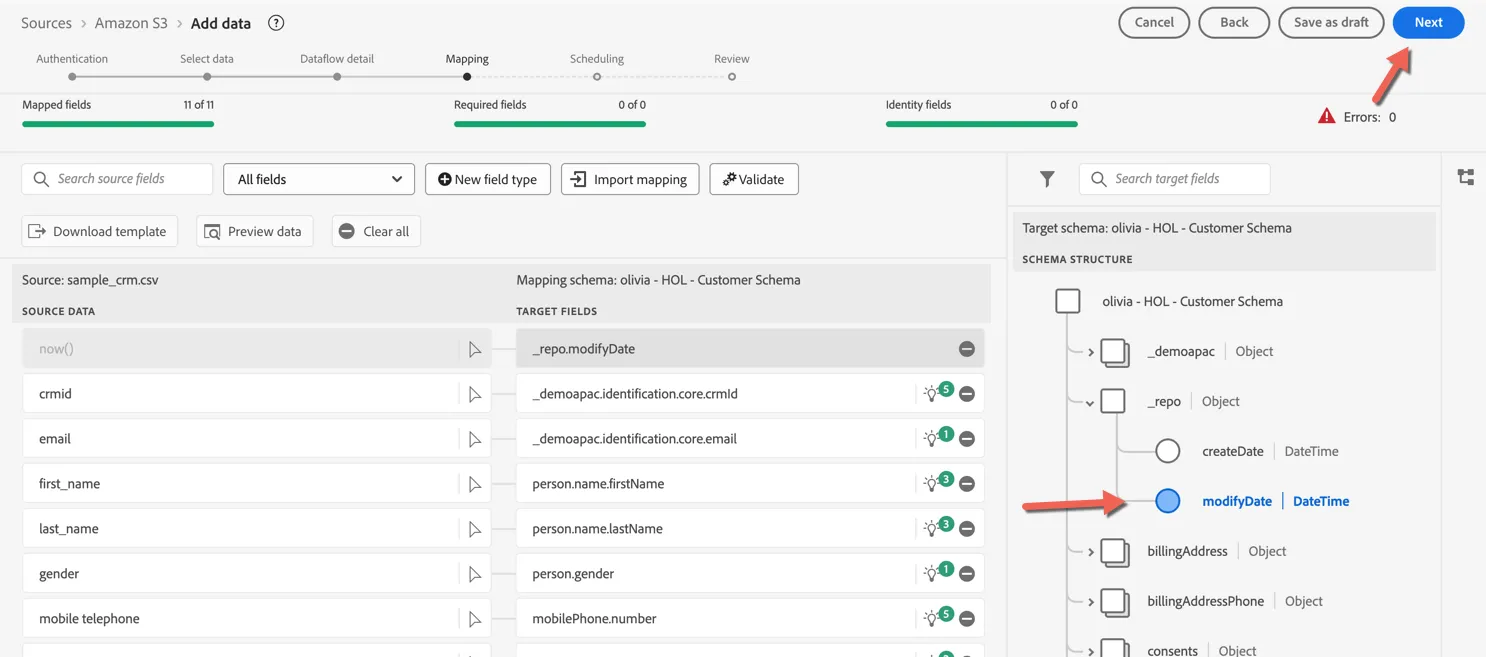Remove the person.name.lastName mapping
The image size is (1486, 657).
967,529
